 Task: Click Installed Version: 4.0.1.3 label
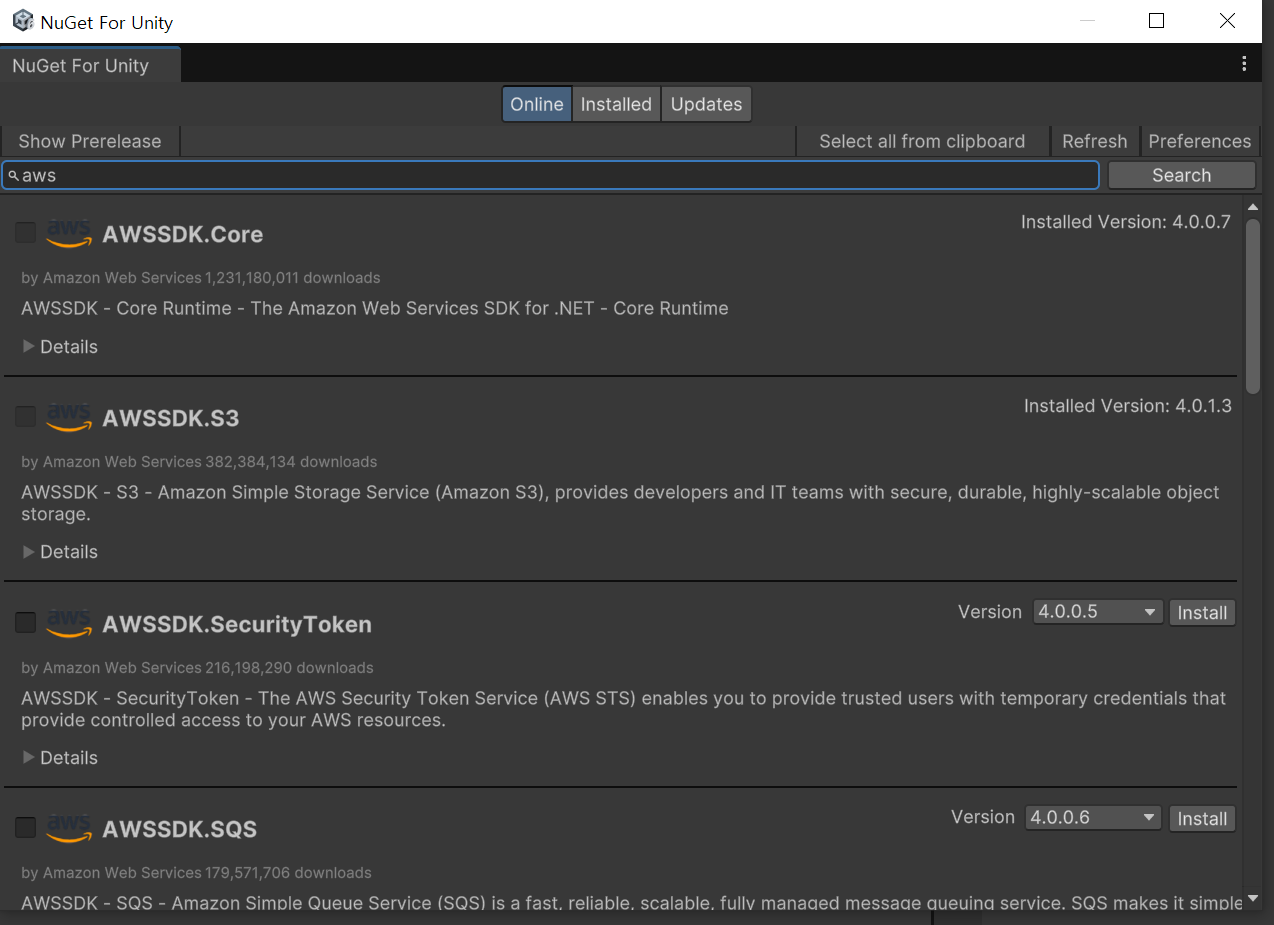pyautogui.click(x=1128, y=406)
